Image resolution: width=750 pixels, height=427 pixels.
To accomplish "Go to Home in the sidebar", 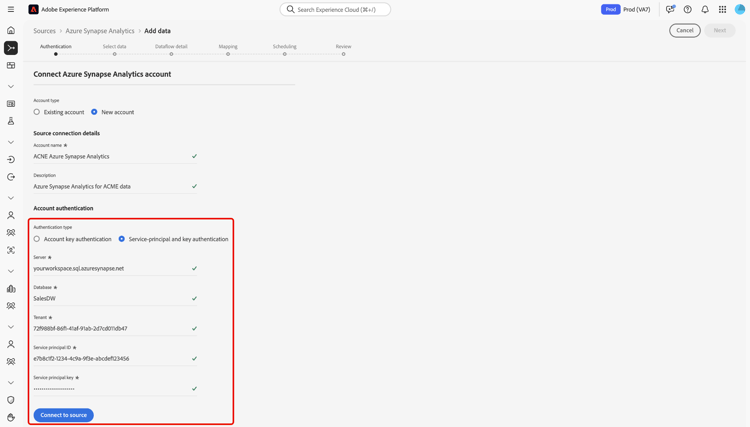I will [x=11, y=30].
